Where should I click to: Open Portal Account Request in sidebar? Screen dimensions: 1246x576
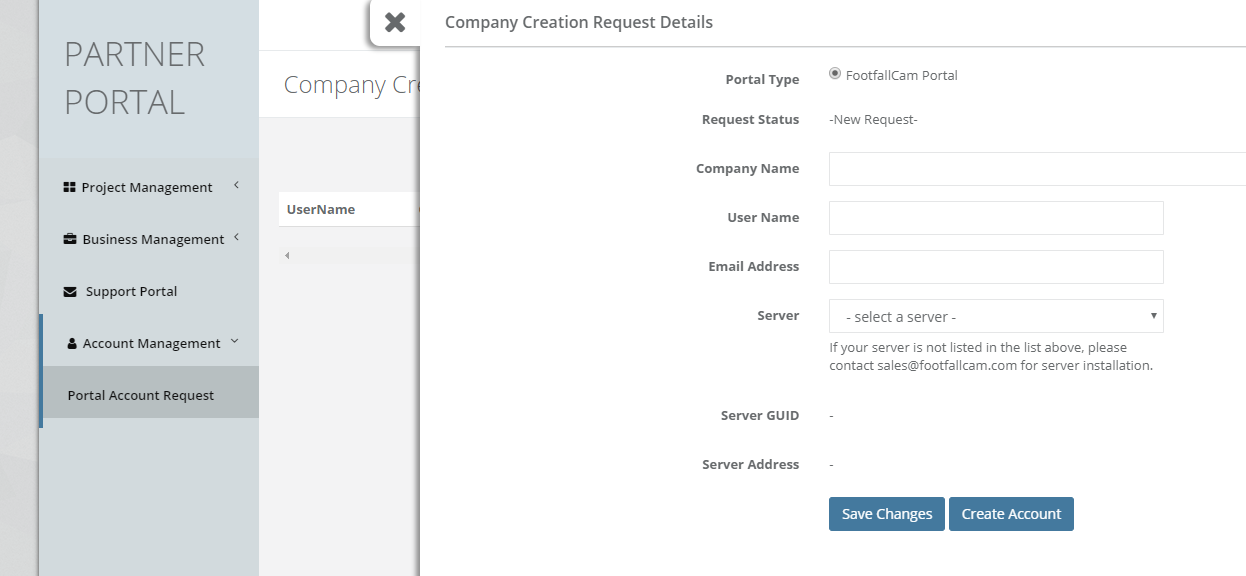click(141, 395)
